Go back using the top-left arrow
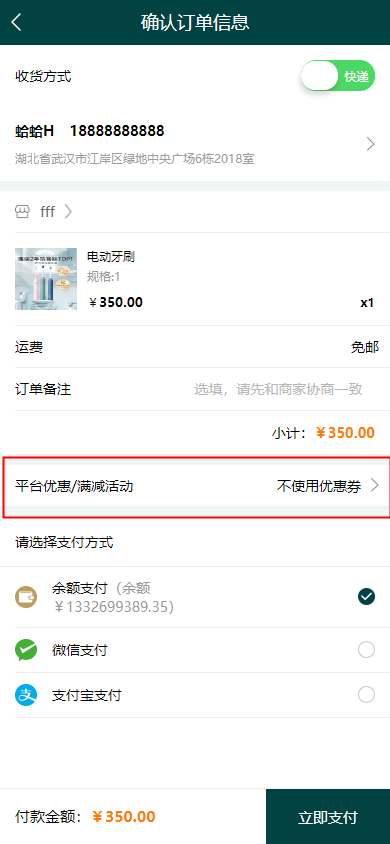The width and height of the screenshot is (390, 844). [17, 22]
